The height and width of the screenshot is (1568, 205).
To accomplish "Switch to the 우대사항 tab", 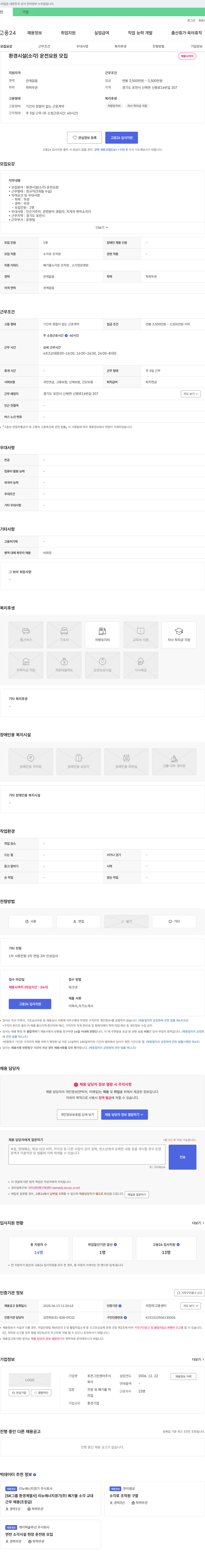I will 82,46.
